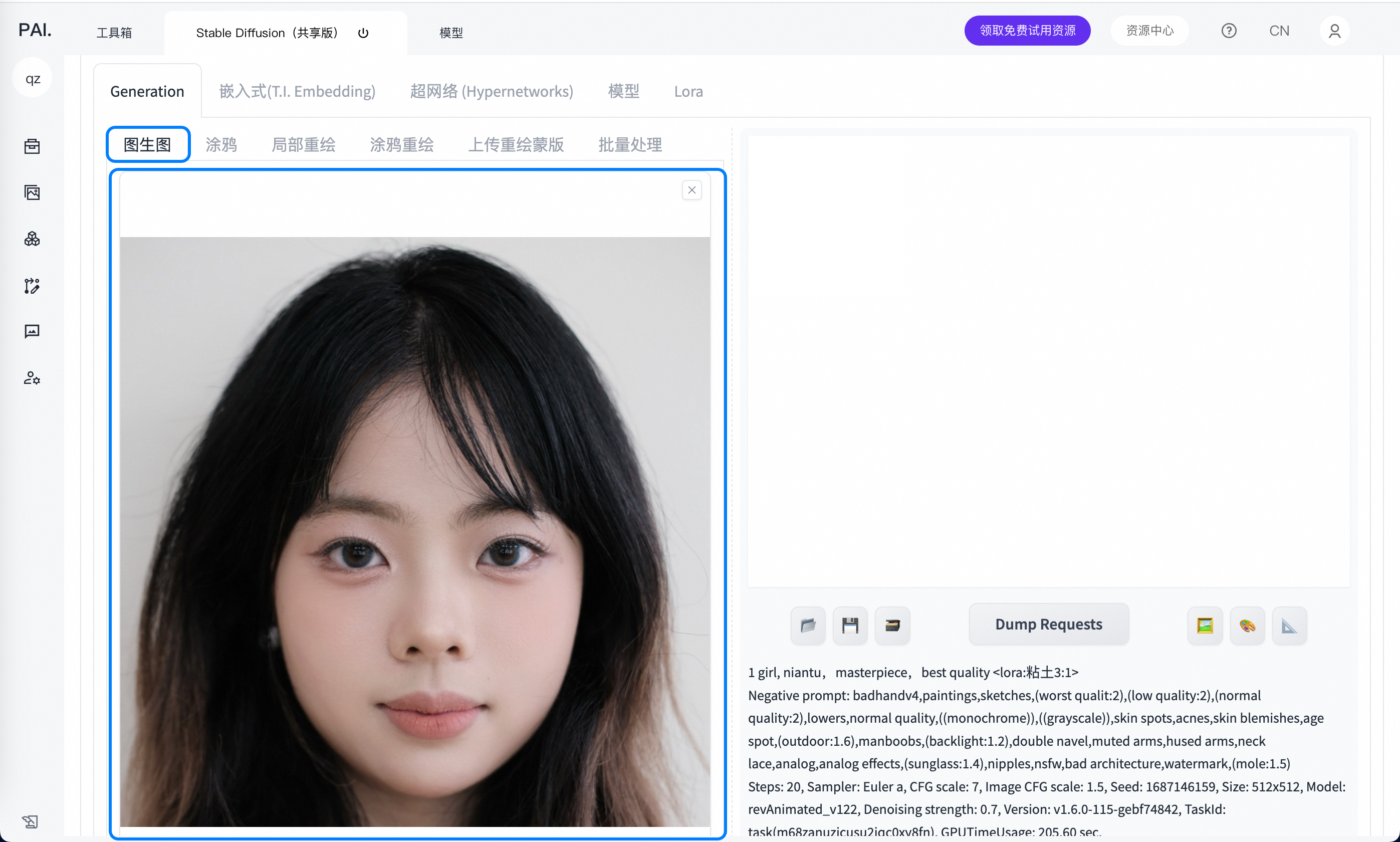Image resolution: width=1400 pixels, height=842 pixels.
Task: Toggle Stable Diffusion power button
Action: point(363,33)
